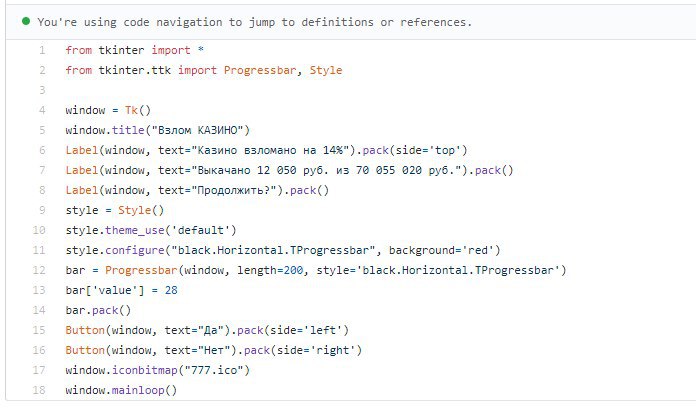Click the string "Казино взломано на 14%"
Viewport: 696px width, 418px height.
(270, 150)
